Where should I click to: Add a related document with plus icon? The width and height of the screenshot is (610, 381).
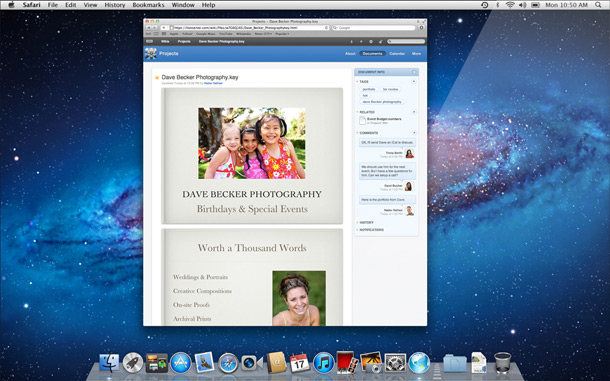pos(414,112)
